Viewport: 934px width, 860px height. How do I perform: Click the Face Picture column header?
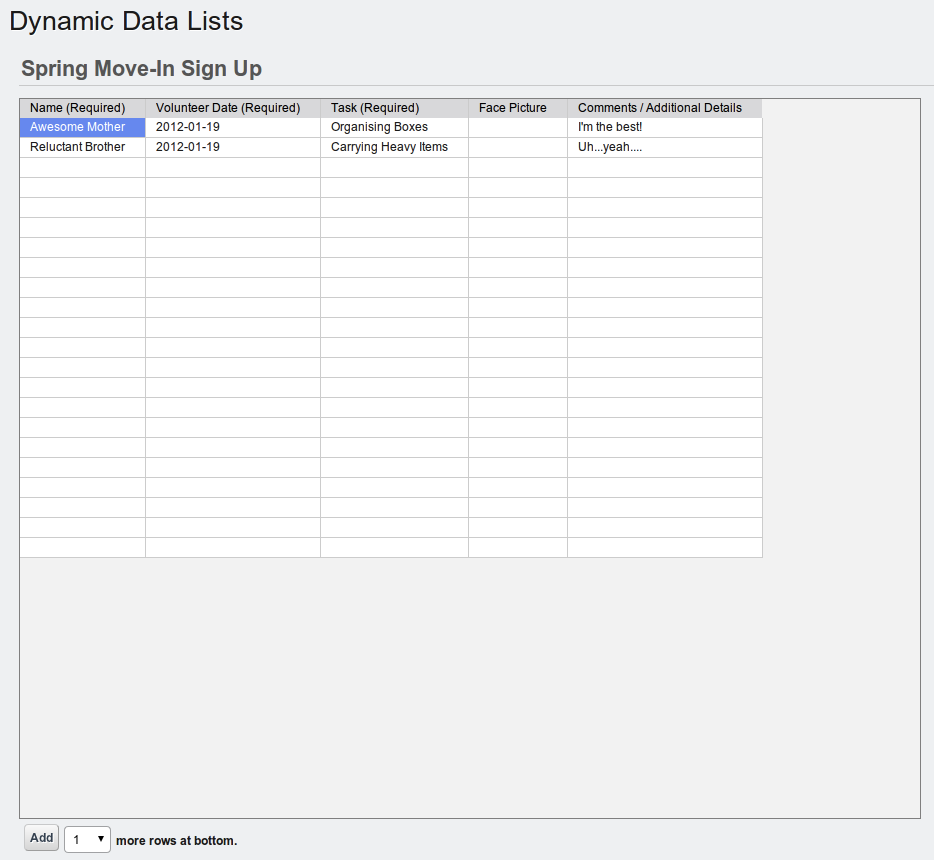[x=518, y=108]
